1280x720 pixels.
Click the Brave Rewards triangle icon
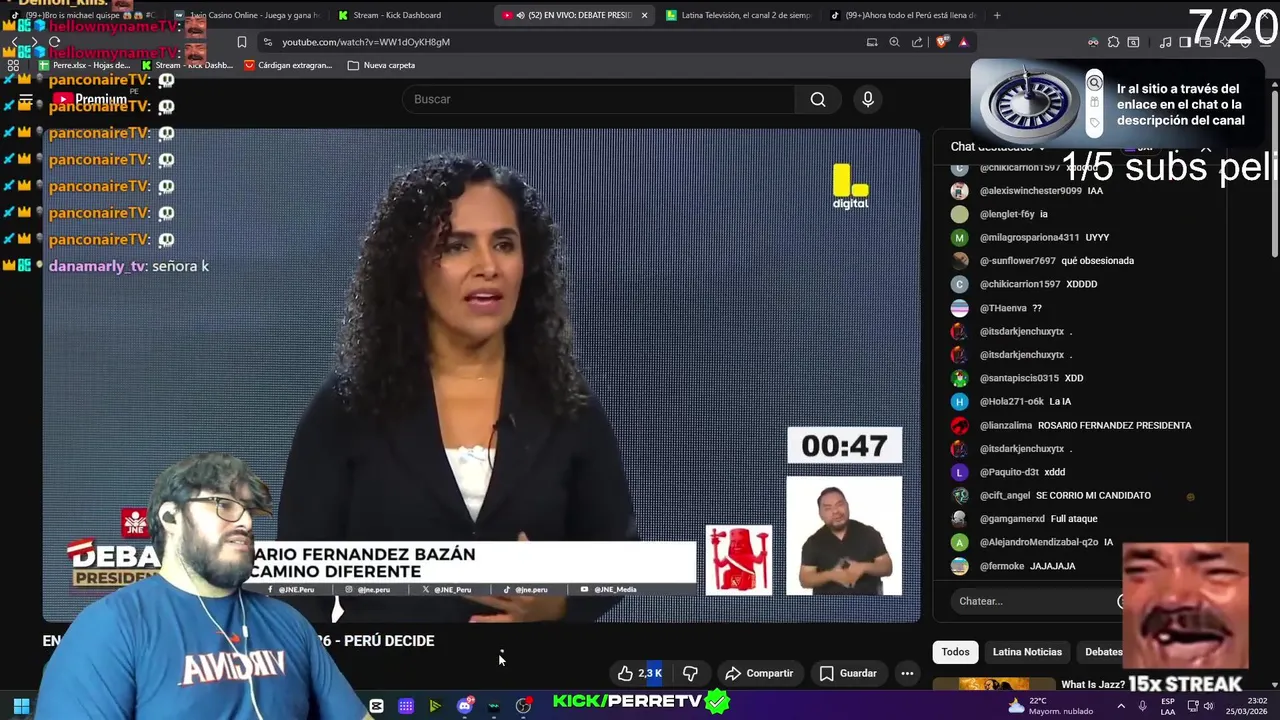coord(963,42)
